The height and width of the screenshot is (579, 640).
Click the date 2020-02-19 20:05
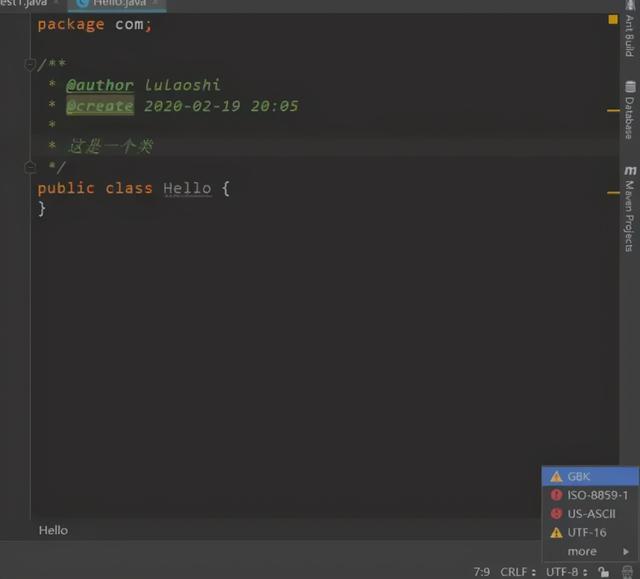pyautogui.click(x=221, y=106)
